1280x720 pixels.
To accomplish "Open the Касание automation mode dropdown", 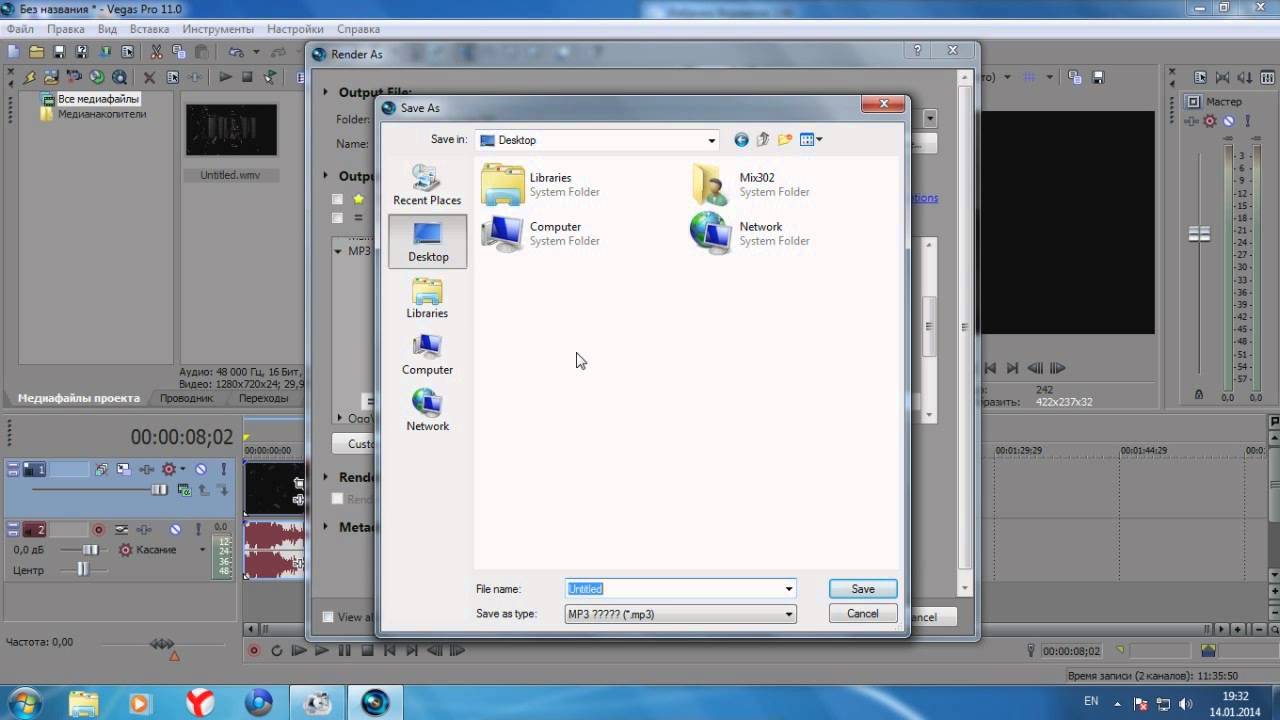I will (x=202, y=550).
